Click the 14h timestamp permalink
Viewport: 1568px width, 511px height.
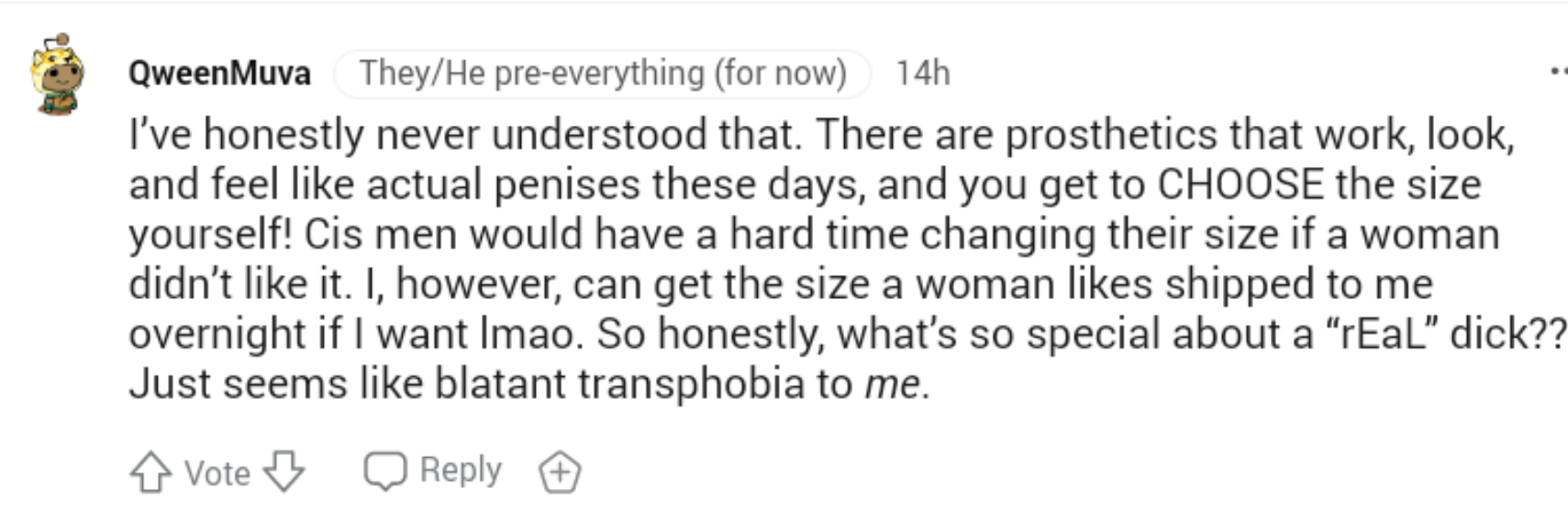click(x=922, y=72)
